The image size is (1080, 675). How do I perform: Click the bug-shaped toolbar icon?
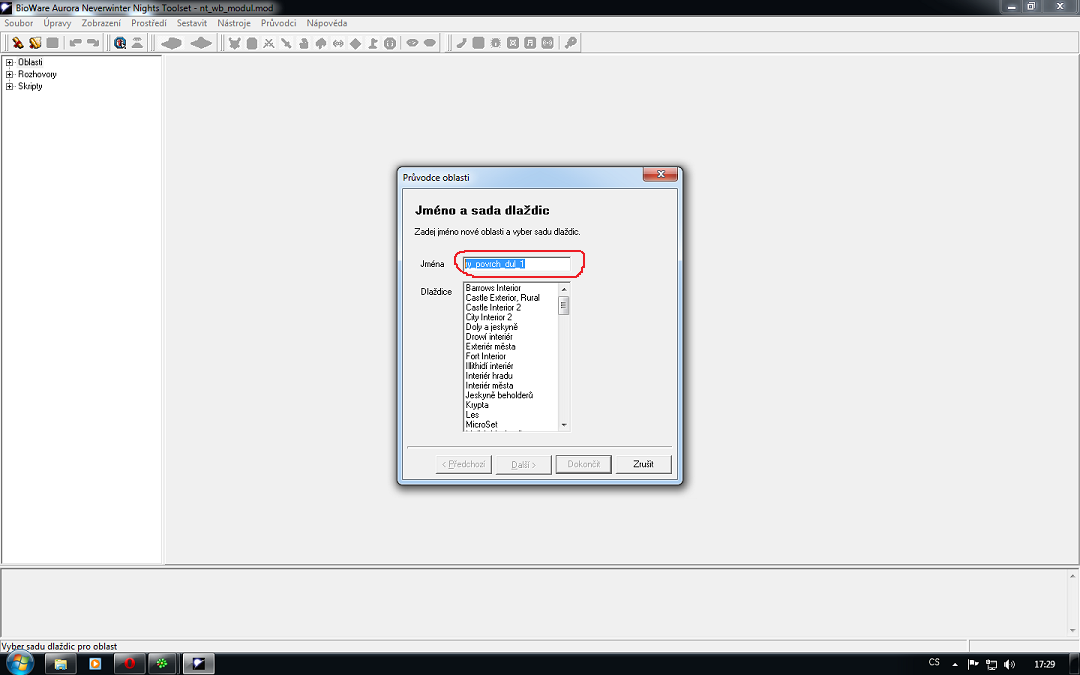(495, 43)
